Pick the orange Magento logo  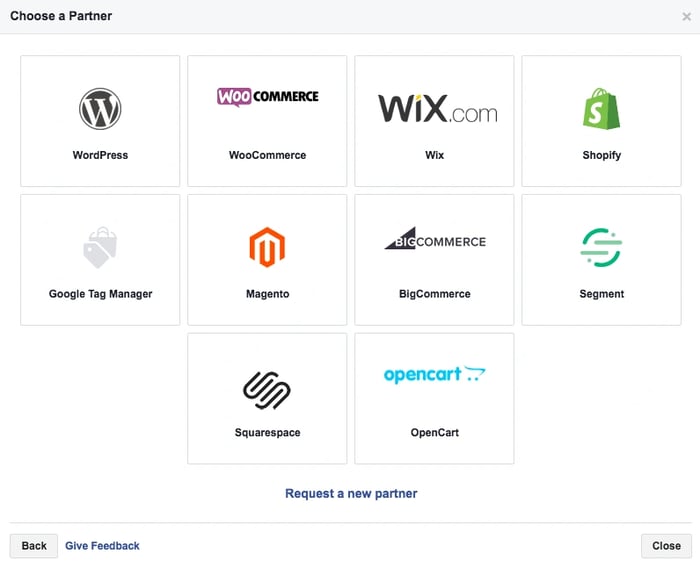[267, 247]
